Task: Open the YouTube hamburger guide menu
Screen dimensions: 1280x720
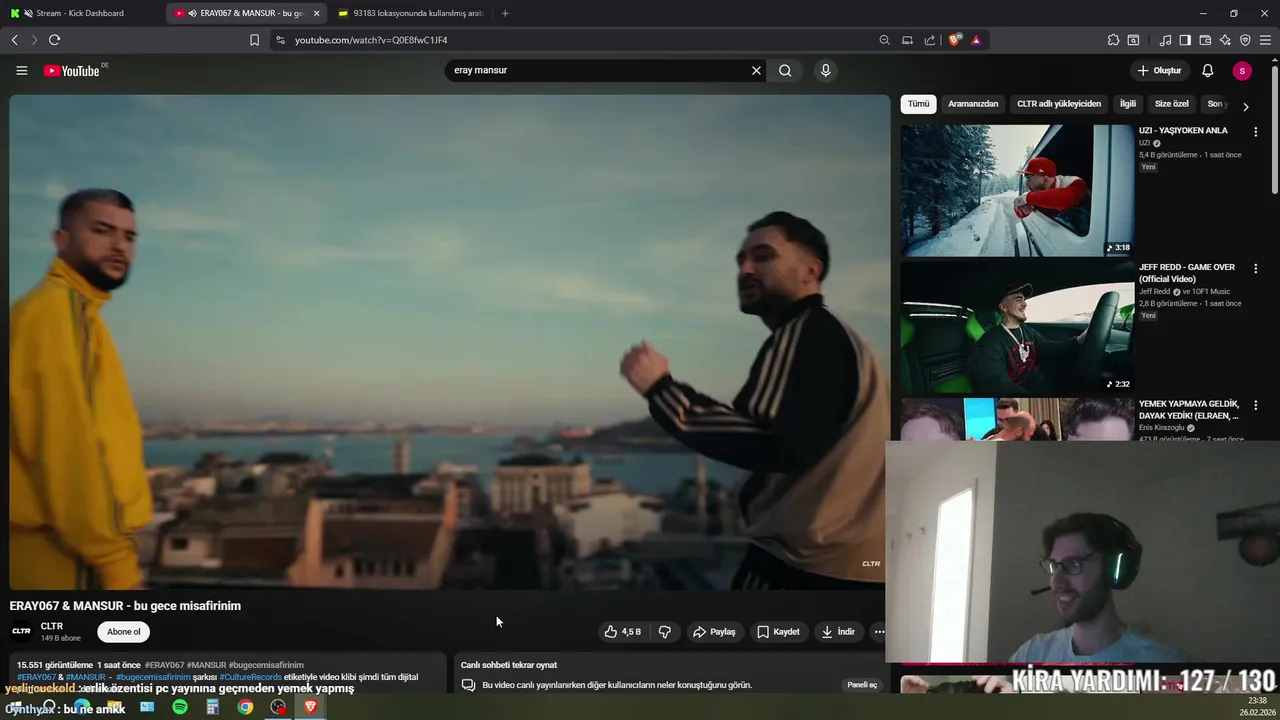Action: point(21,71)
